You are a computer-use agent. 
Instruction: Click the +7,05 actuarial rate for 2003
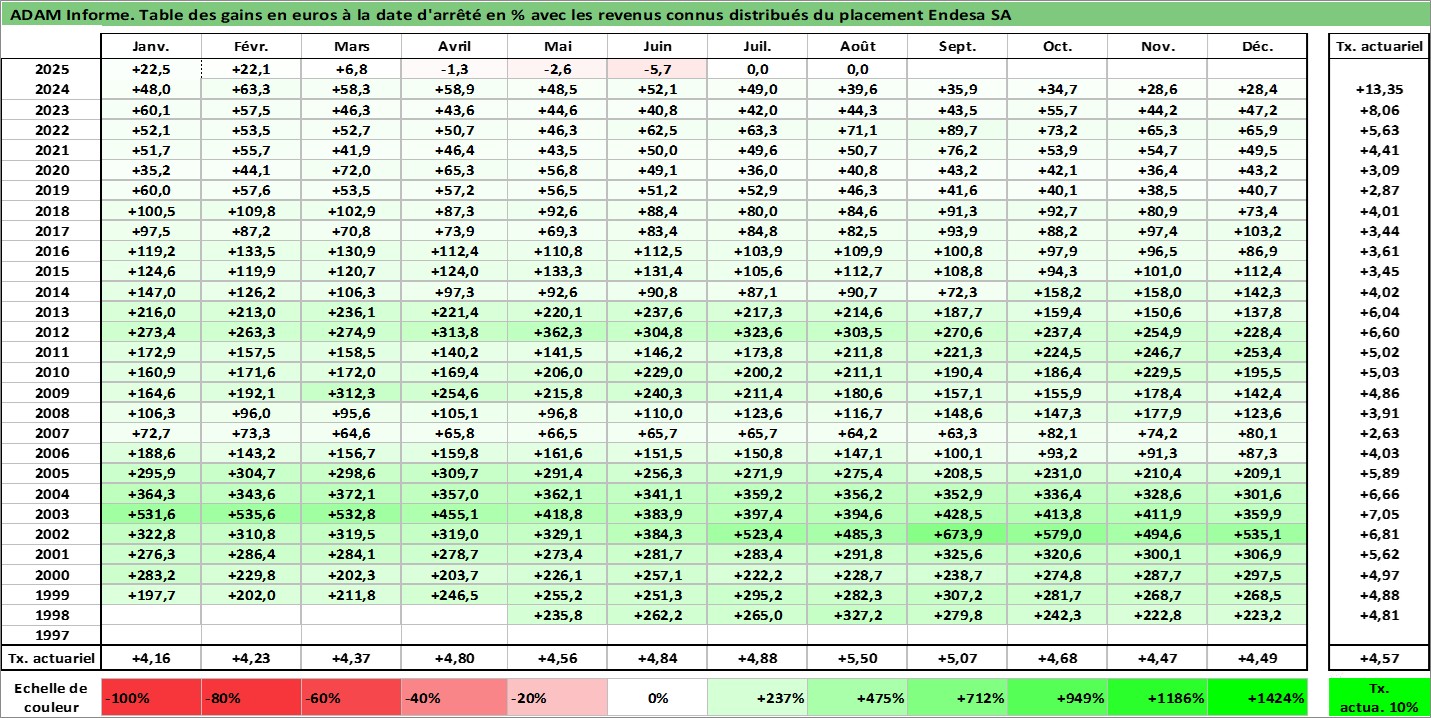tap(1378, 514)
